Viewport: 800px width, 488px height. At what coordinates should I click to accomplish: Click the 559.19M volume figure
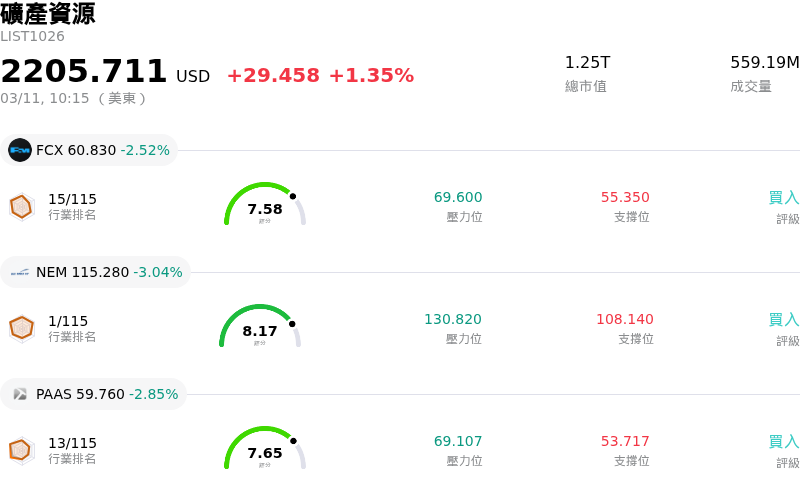764,63
